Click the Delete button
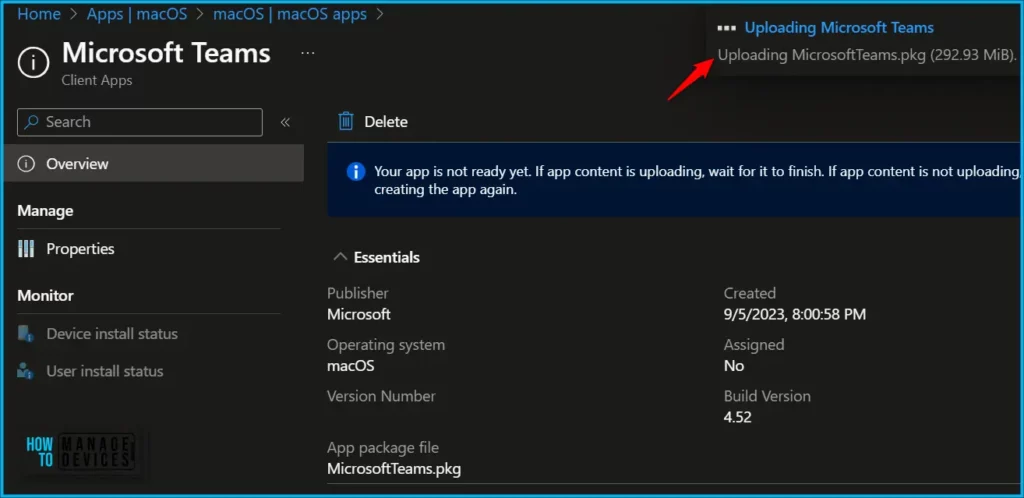This screenshot has width=1024, height=498. [x=373, y=121]
